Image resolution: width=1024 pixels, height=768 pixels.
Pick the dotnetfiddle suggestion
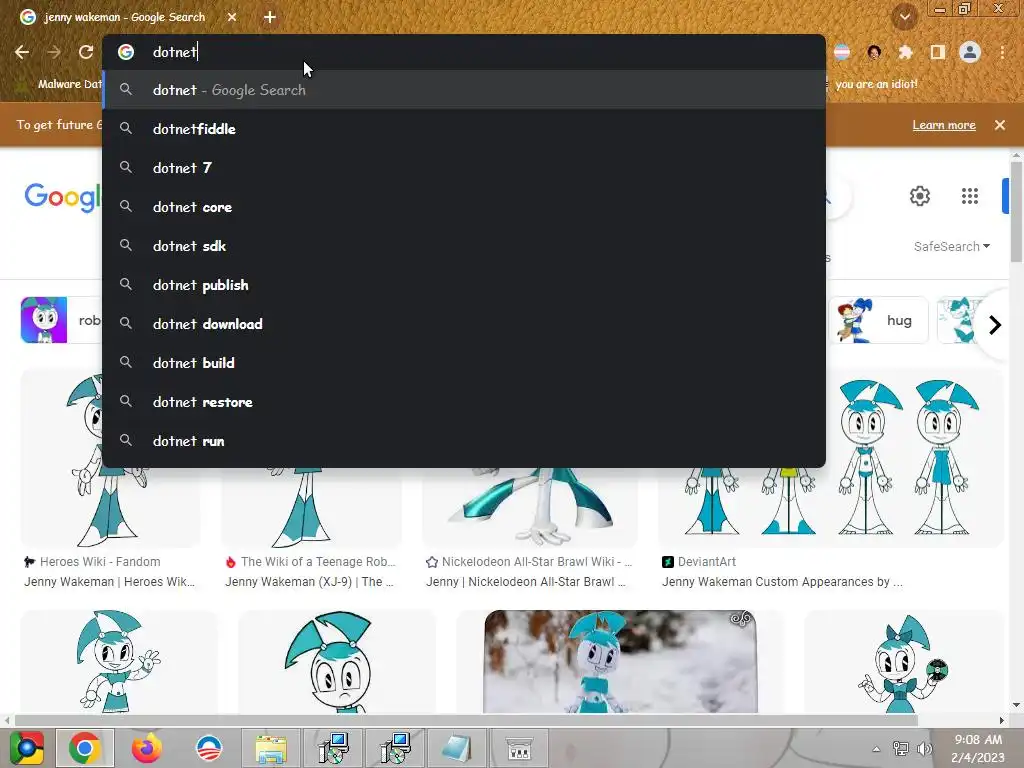point(464,129)
